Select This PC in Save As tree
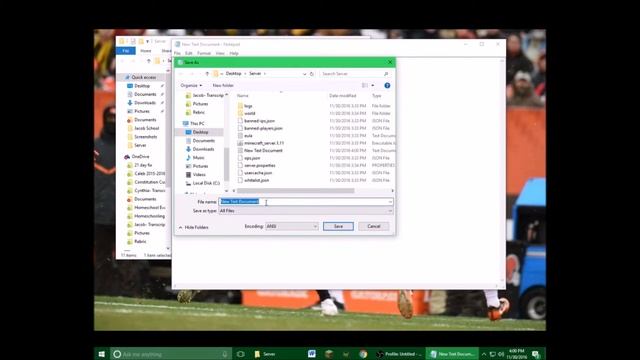This screenshot has height=360, width=640. (197, 123)
